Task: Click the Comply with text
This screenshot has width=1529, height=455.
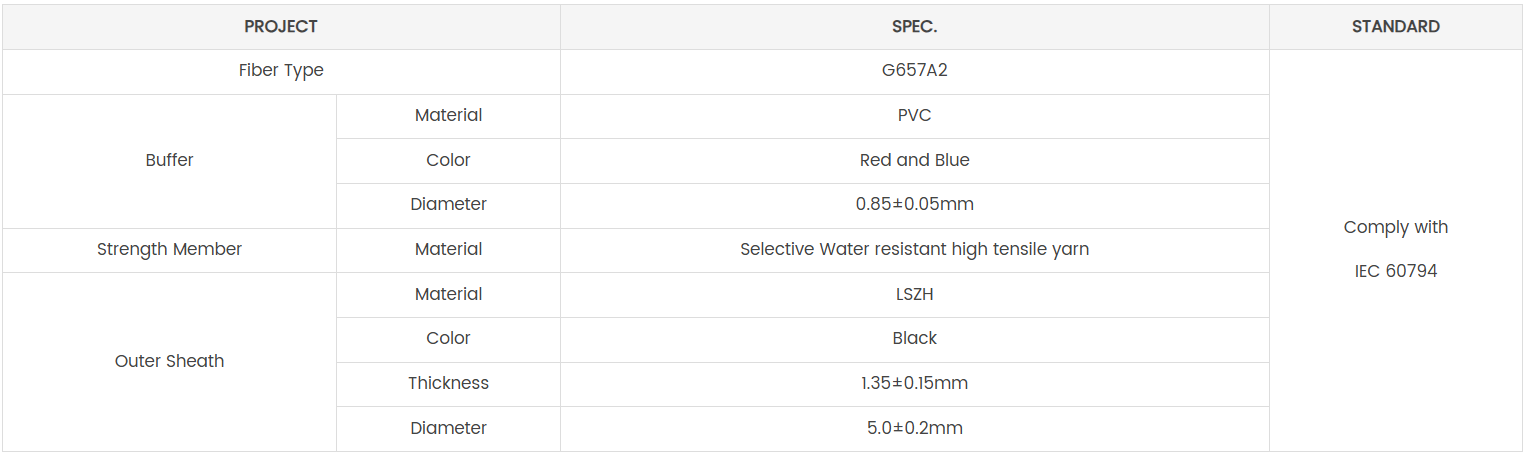Action: pos(1395,227)
